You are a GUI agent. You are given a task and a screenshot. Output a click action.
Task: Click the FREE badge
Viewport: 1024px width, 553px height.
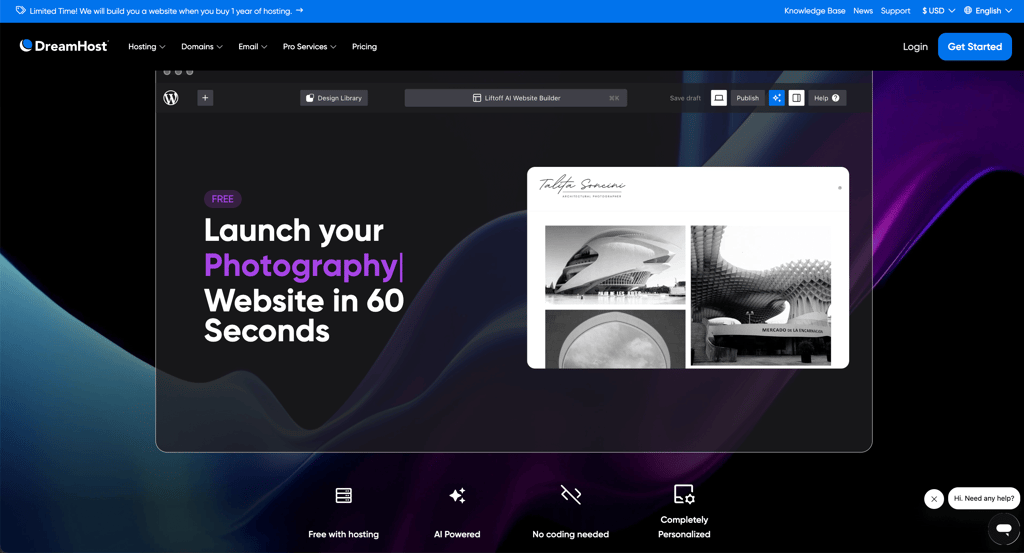(x=223, y=198)
